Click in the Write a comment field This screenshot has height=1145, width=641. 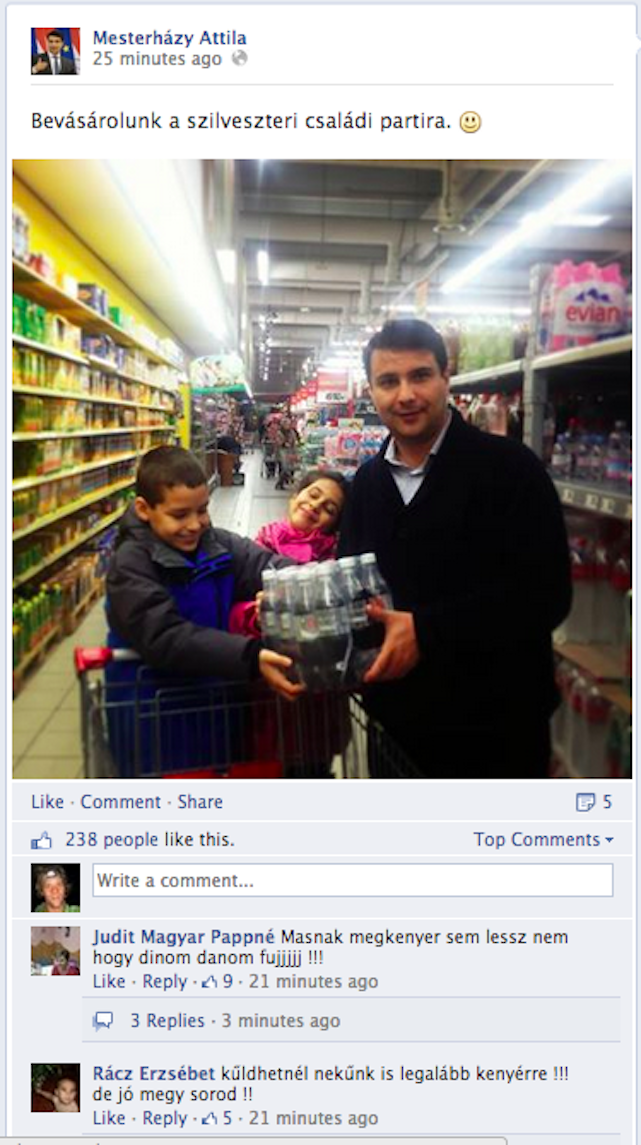click(x=353, y=881)
